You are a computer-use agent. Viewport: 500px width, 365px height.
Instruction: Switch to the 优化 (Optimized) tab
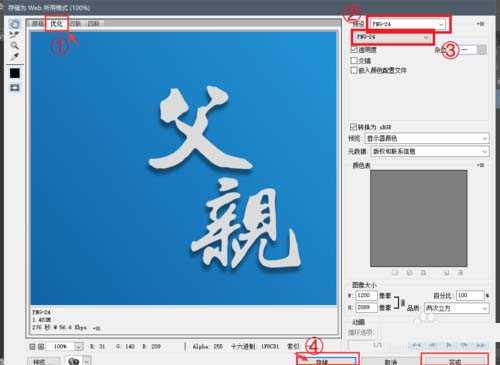click(56, 24)
